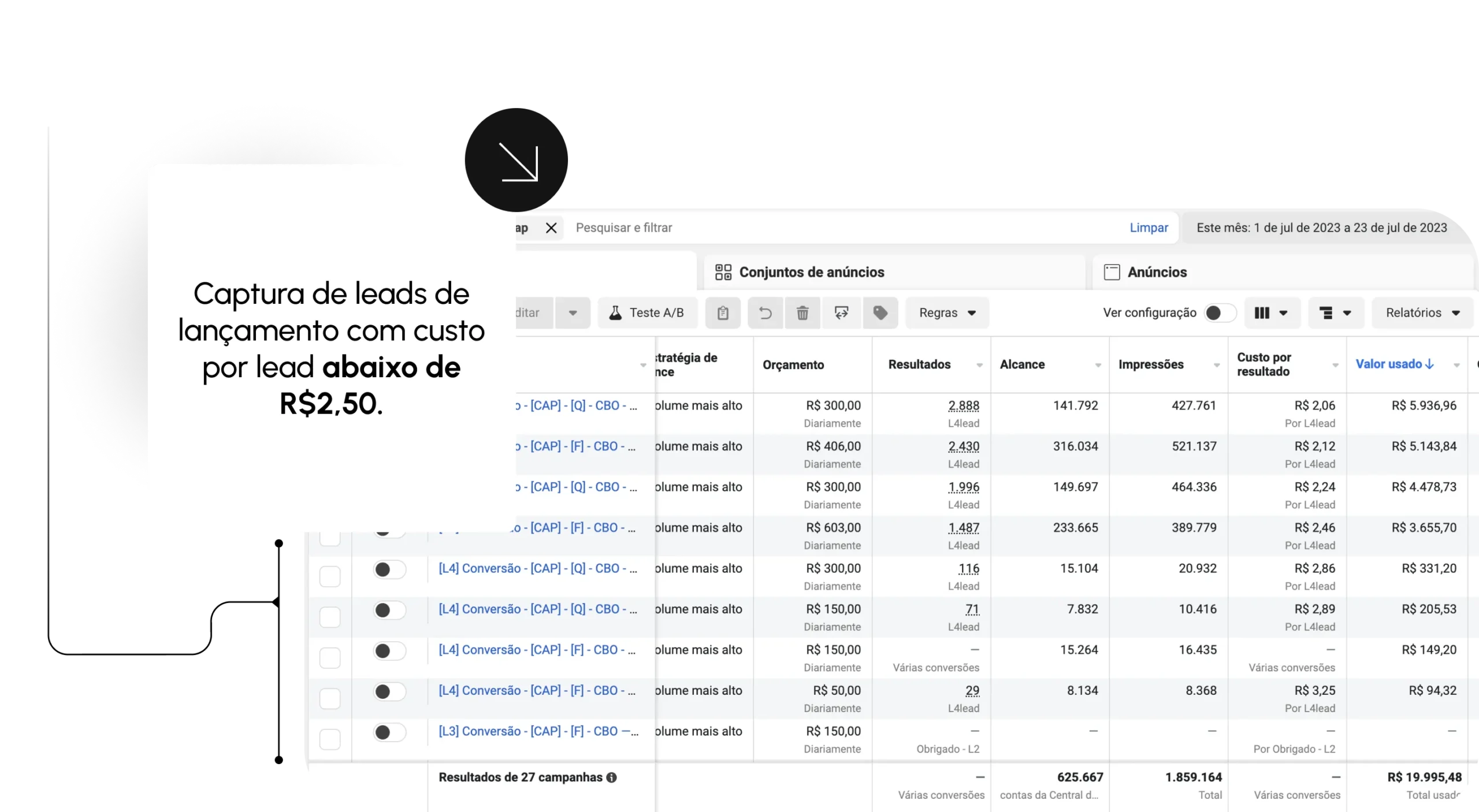Open the breakdown rows icon menu

point(1336,313)
